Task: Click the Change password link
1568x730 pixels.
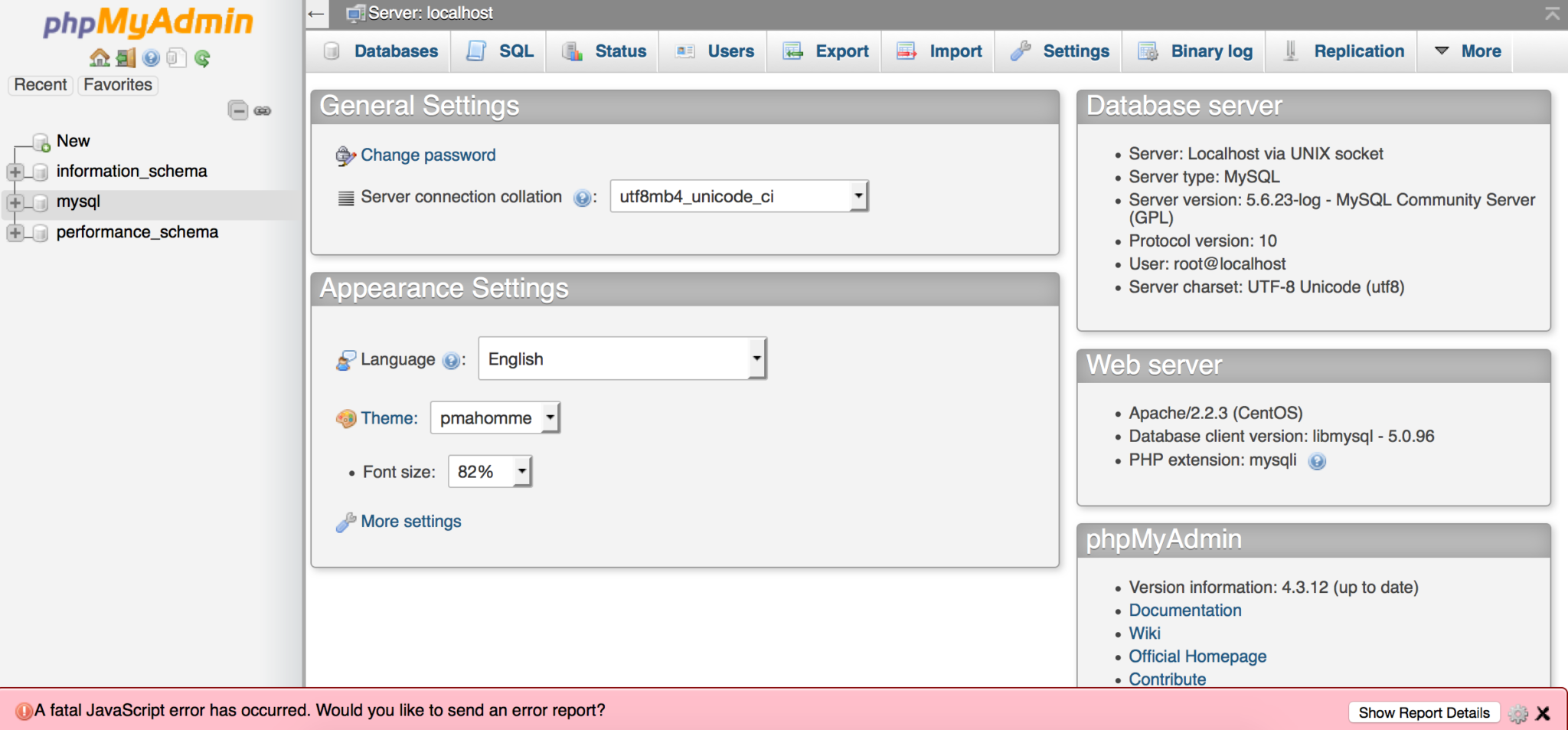Action: tap(428, 155)
